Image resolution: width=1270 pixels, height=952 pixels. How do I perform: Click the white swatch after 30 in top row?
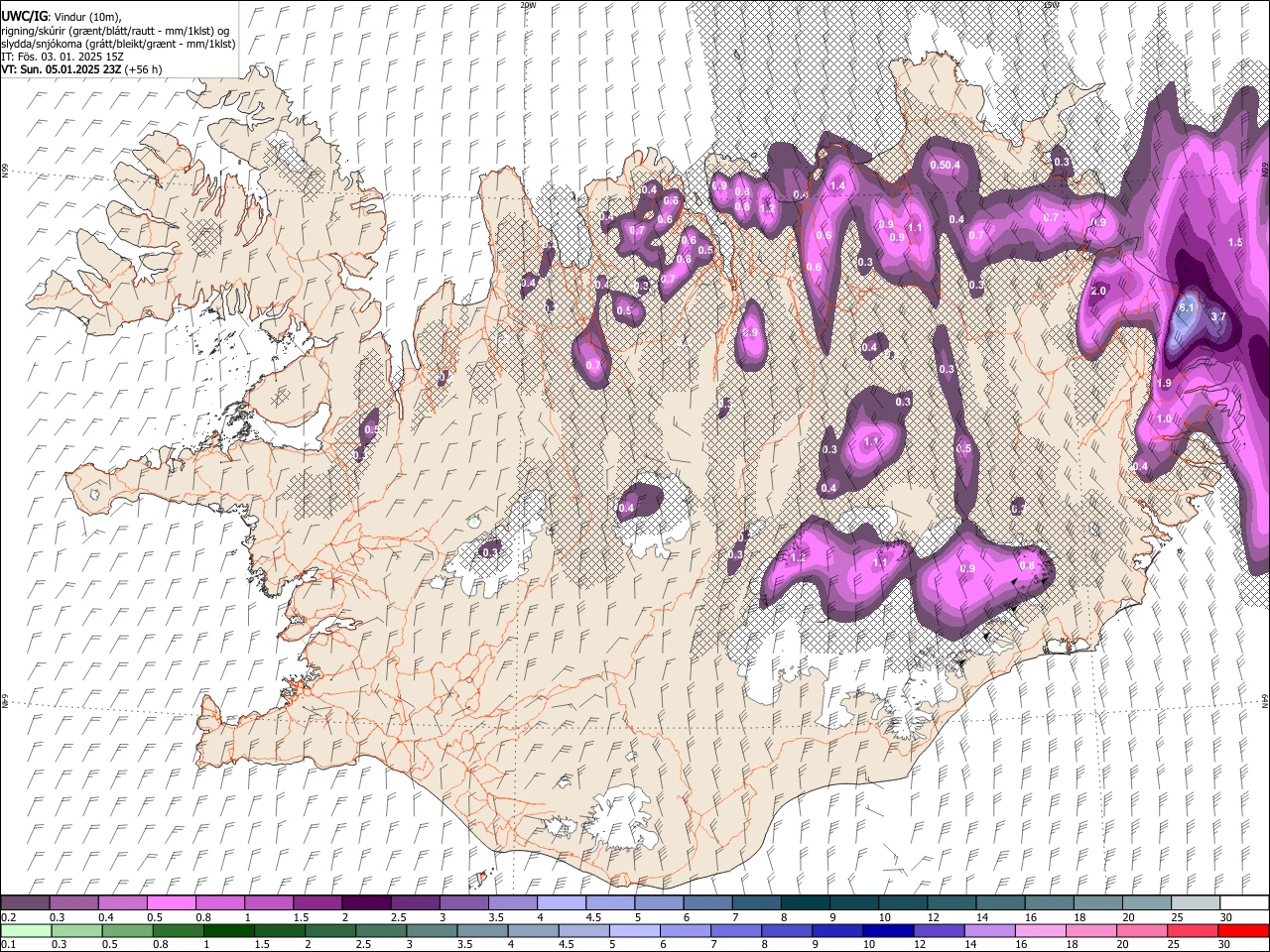point(1244,903)
